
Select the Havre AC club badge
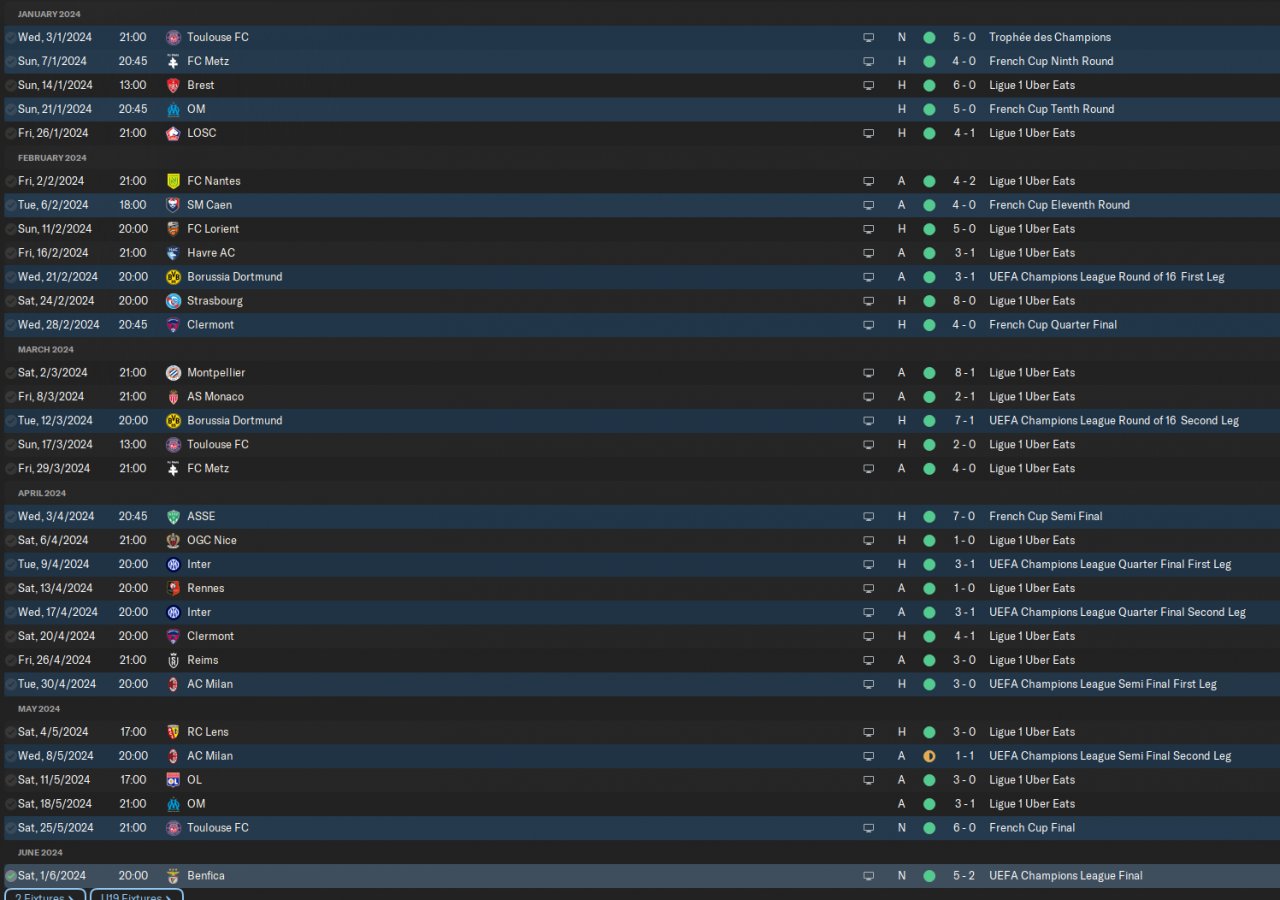[173, 253]
